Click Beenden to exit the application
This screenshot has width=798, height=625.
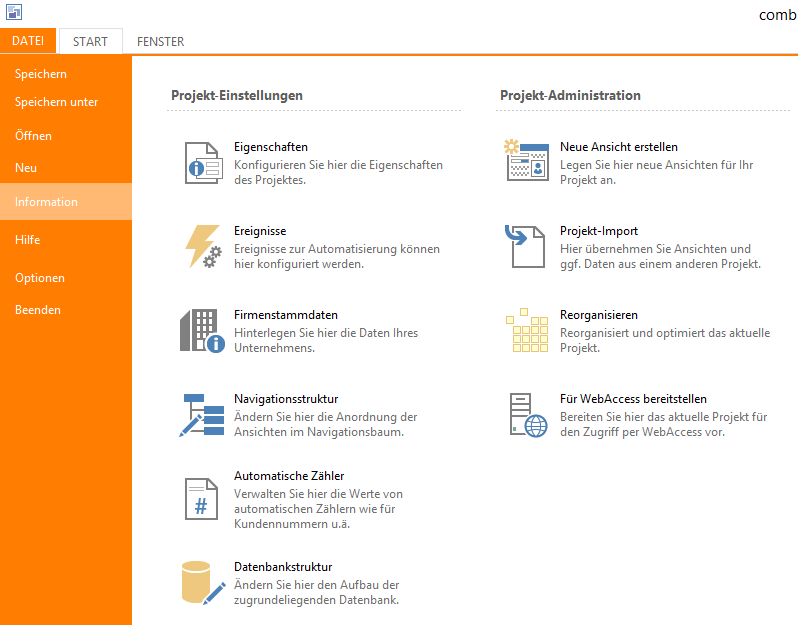click(38, 310)
